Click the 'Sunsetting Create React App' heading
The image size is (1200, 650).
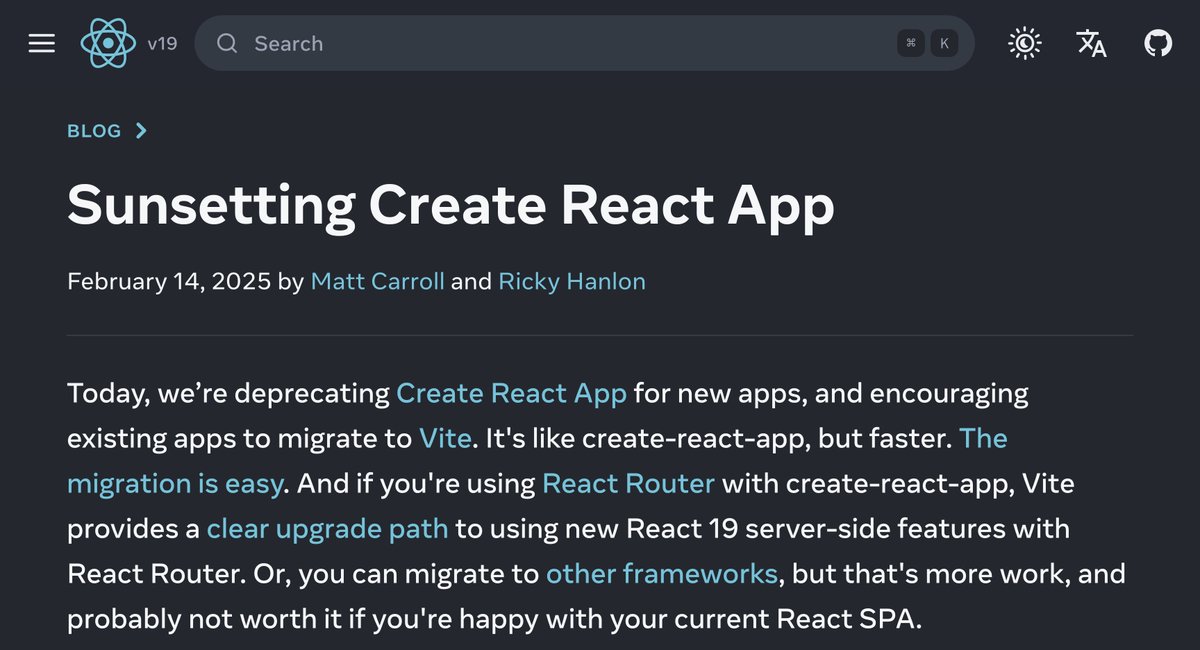451,205
